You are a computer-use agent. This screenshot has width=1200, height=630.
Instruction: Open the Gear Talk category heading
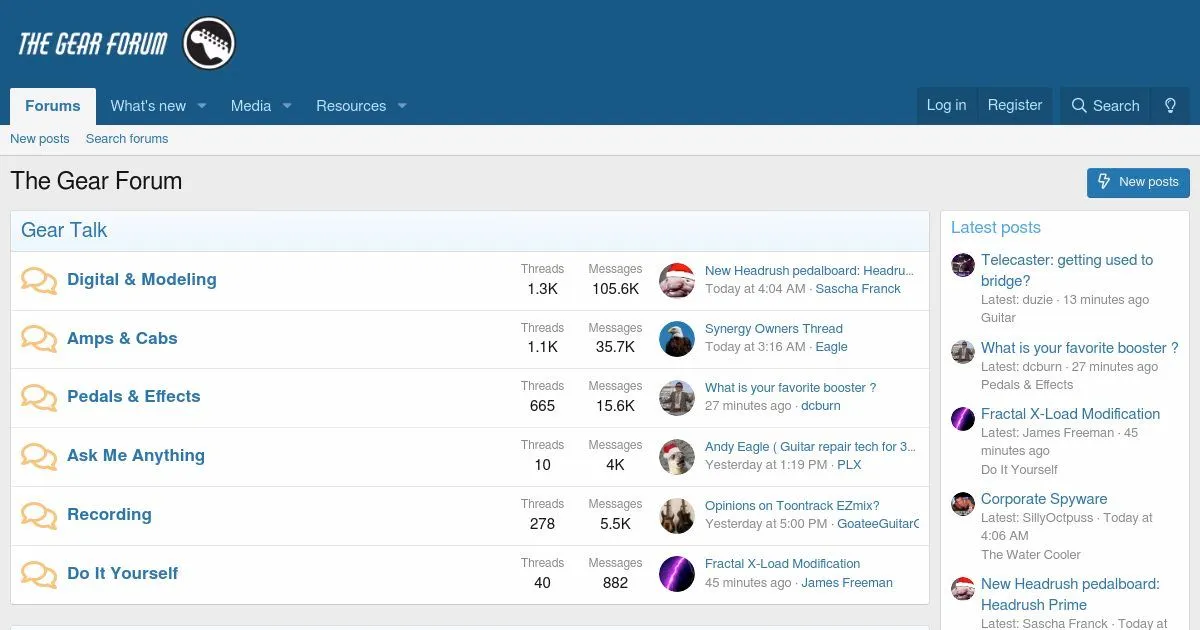(64, 230)
